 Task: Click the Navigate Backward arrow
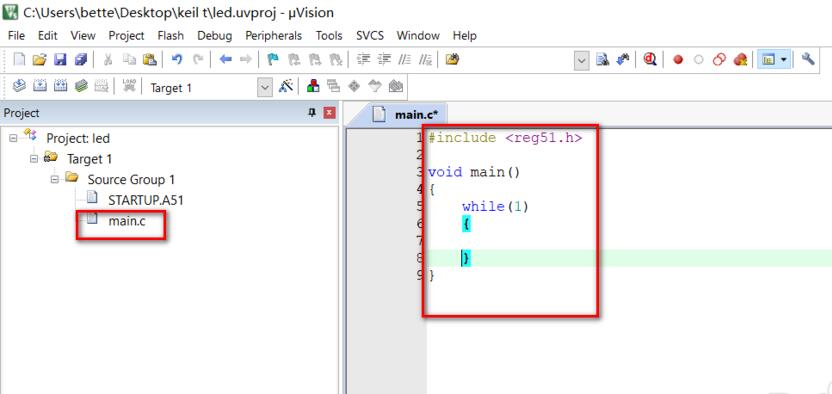click(x=226, y=59)
